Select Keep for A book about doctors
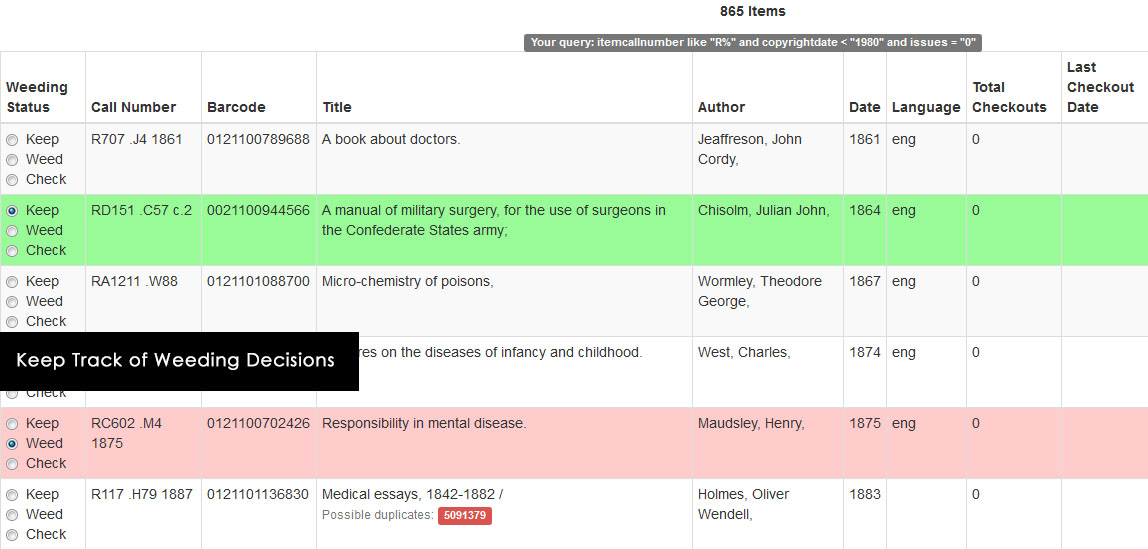 pyautogui.click(x=12, y=140)
